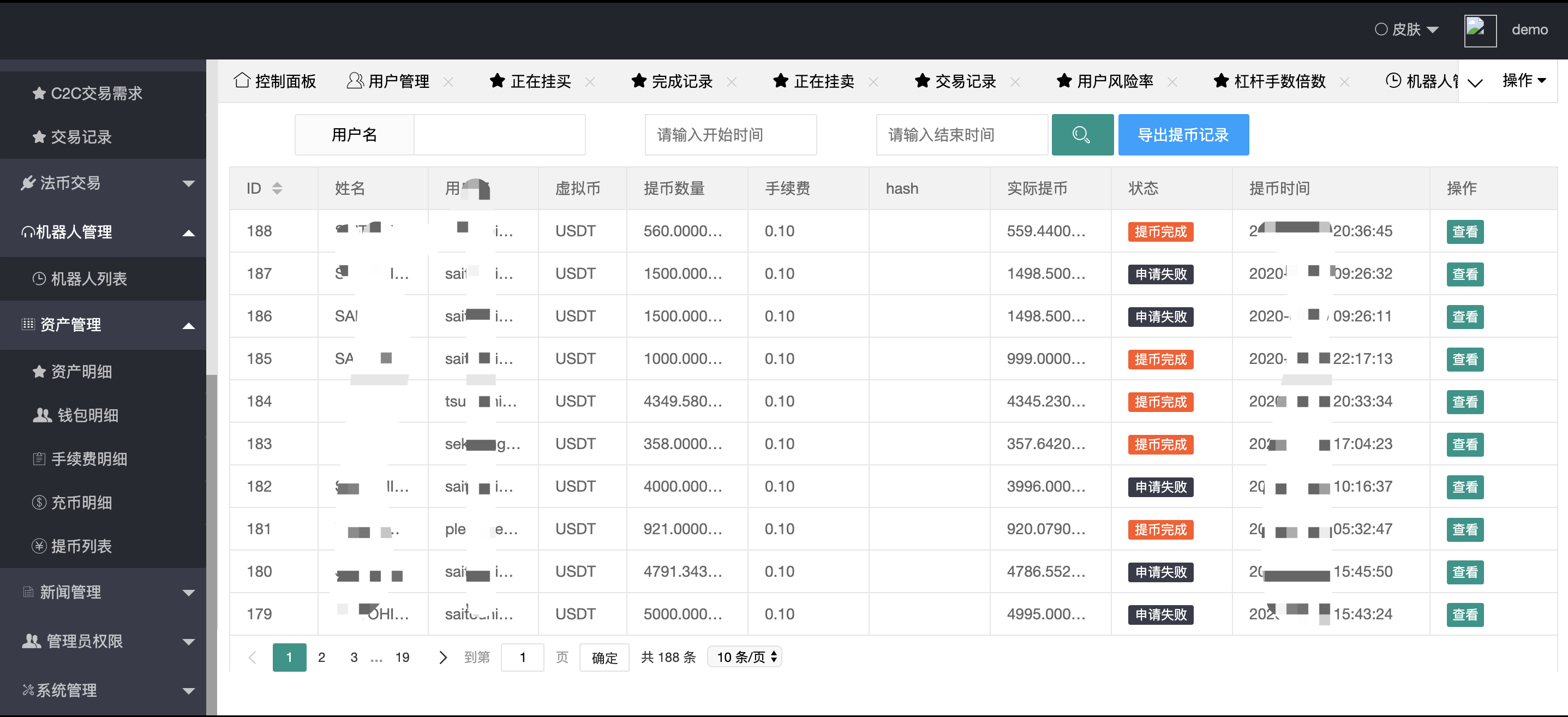The width and height of the screenshot is (1568, 717).
Task: Sort table by ID column arrows
Action: click(277, 188)
